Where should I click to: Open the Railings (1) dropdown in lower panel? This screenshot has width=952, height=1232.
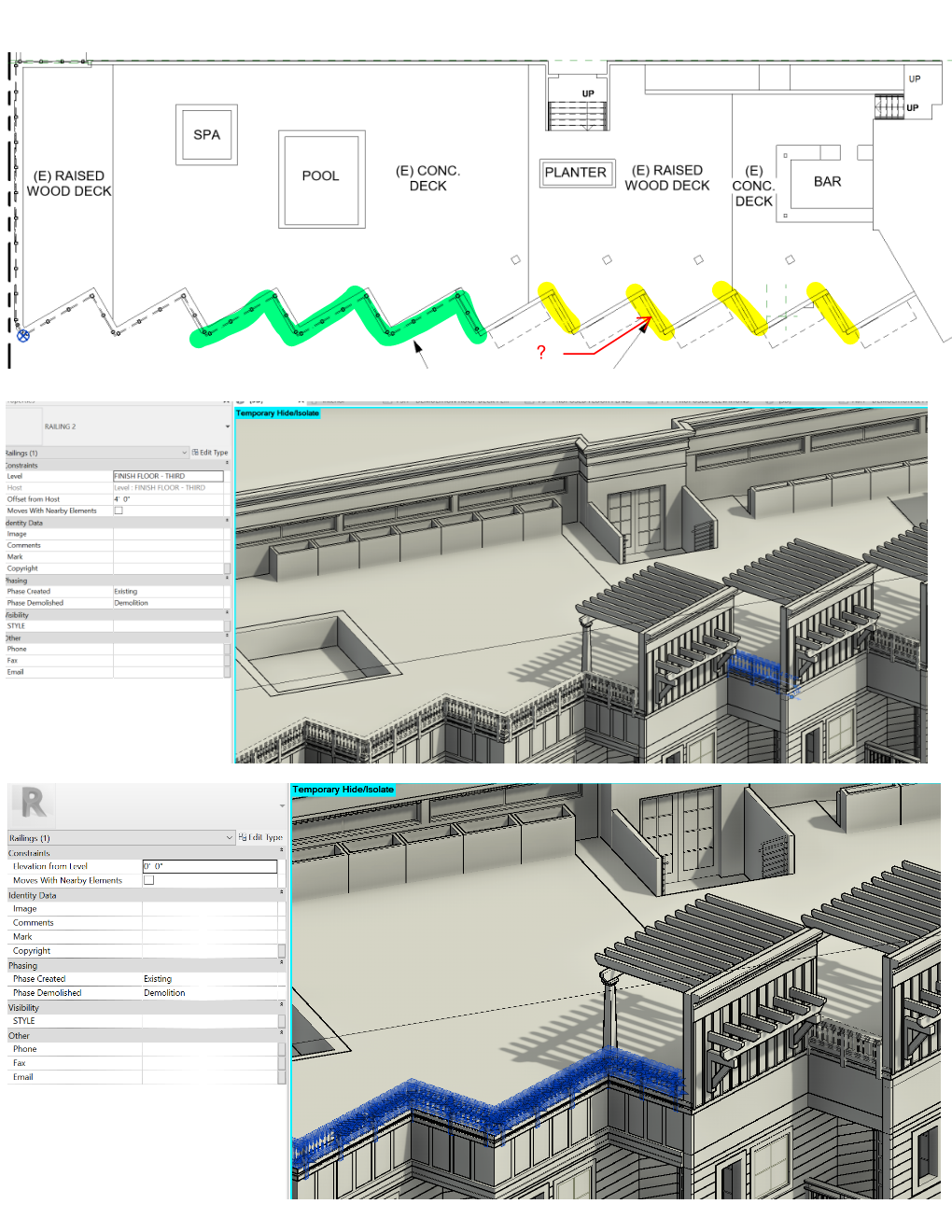point(229,837)
